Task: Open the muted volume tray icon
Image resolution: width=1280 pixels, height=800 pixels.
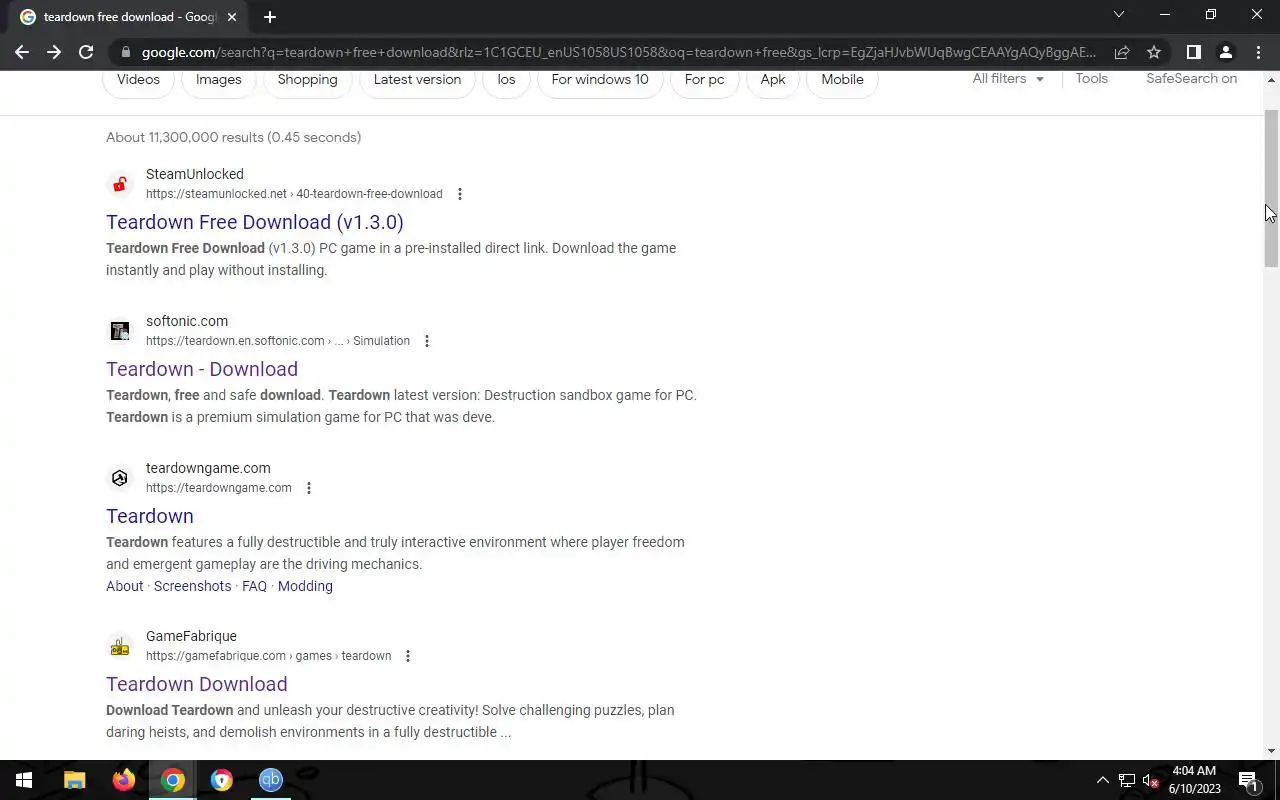Action: 1150,781
